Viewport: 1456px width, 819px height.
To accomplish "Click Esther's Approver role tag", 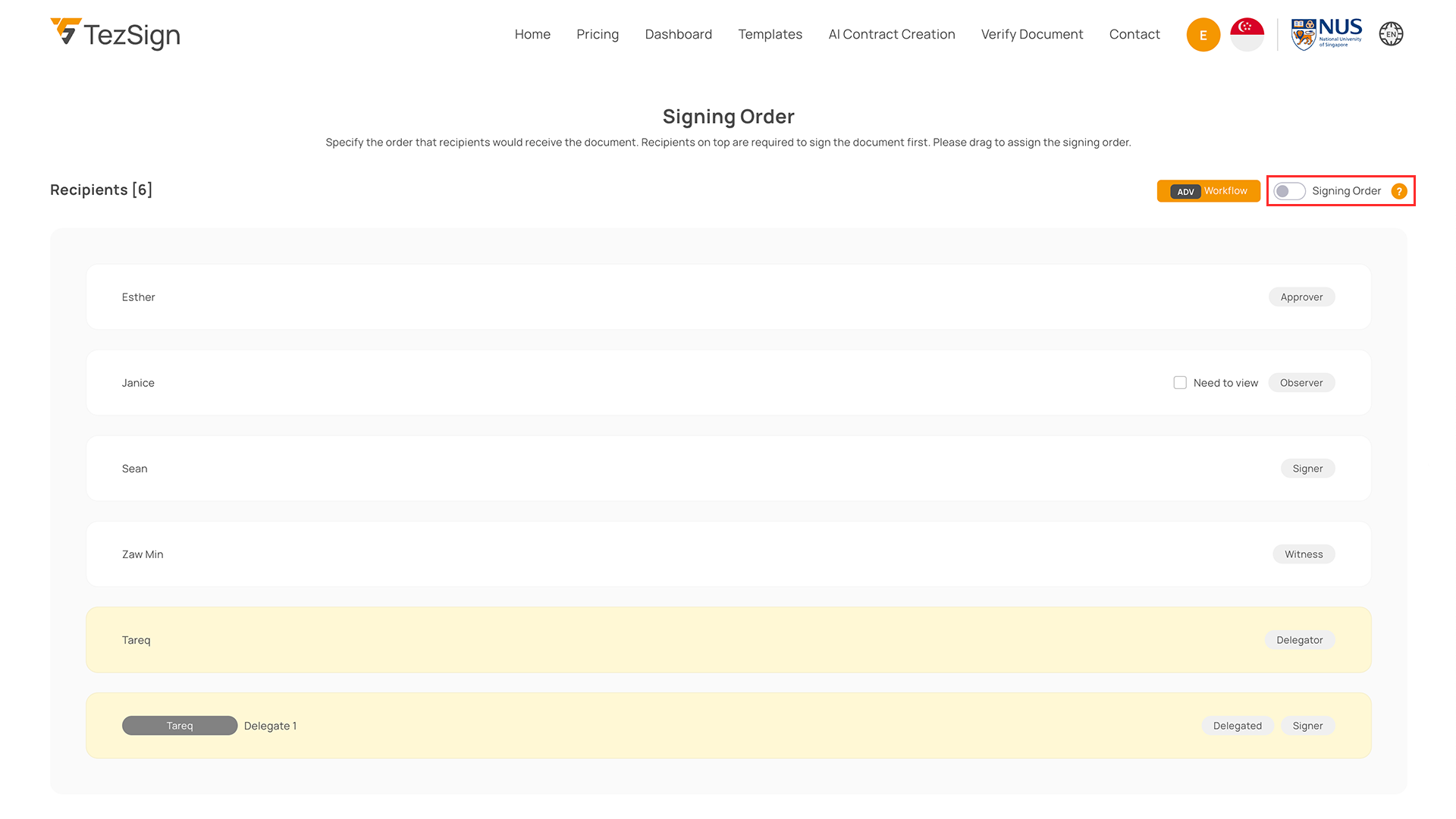I will [1301, 297].
